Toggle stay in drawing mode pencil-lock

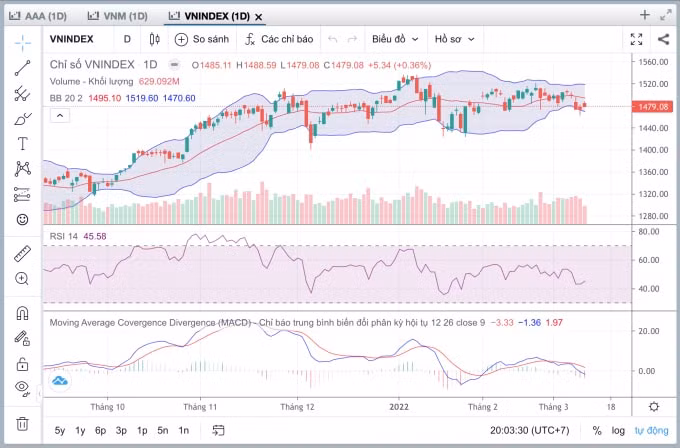pyautogui.click(x=23, y=338)
